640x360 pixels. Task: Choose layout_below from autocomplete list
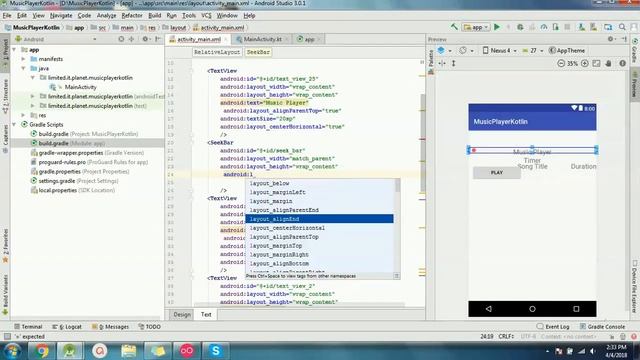tap(320, 183)
